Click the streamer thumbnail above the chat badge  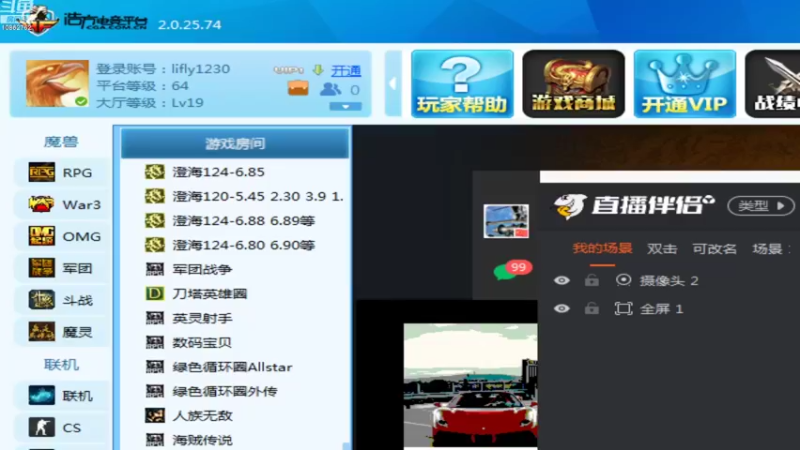pyautogui.click(x=506, y=221)
